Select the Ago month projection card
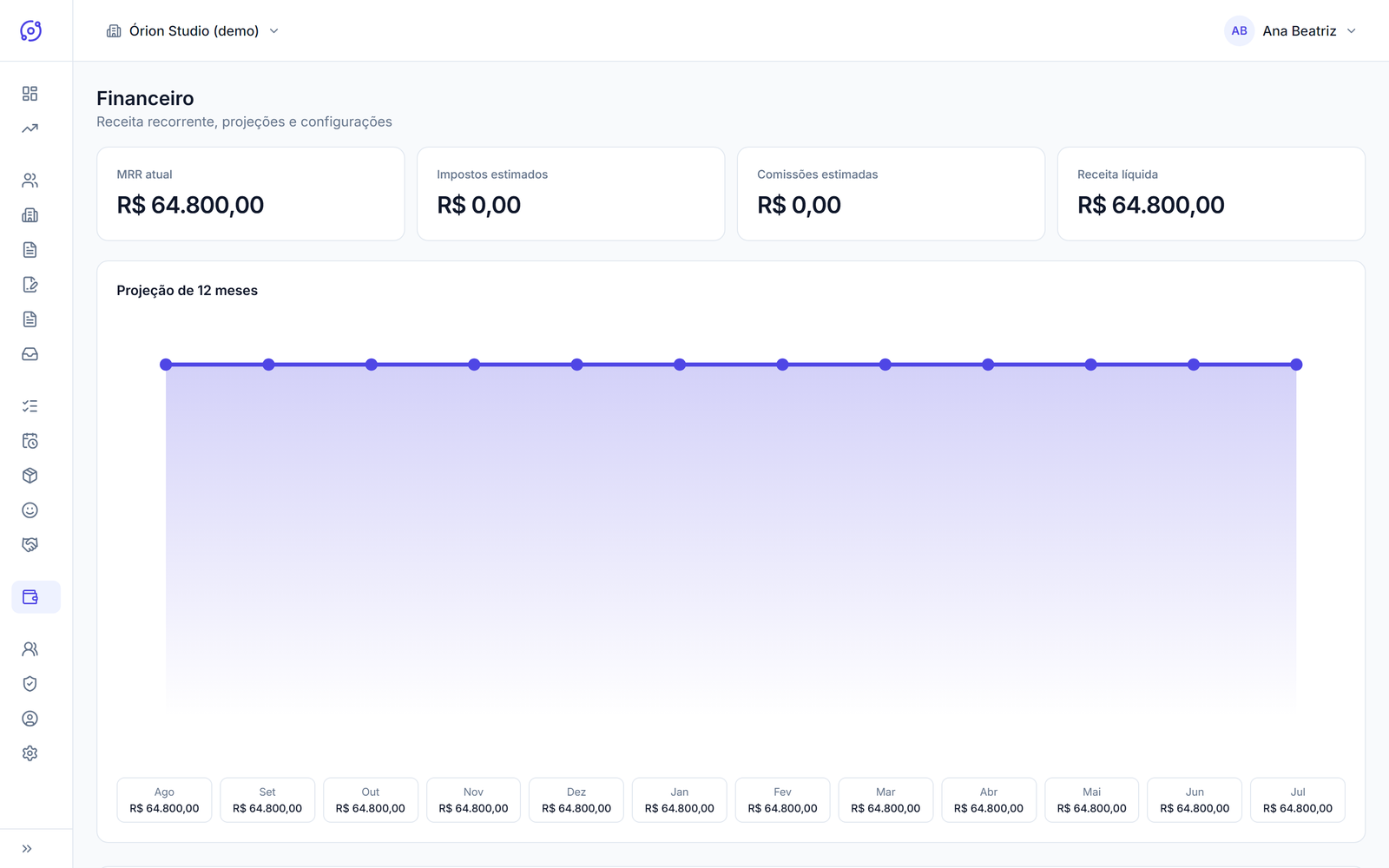This screenshot has width=1389, height=868. [164, 799]
